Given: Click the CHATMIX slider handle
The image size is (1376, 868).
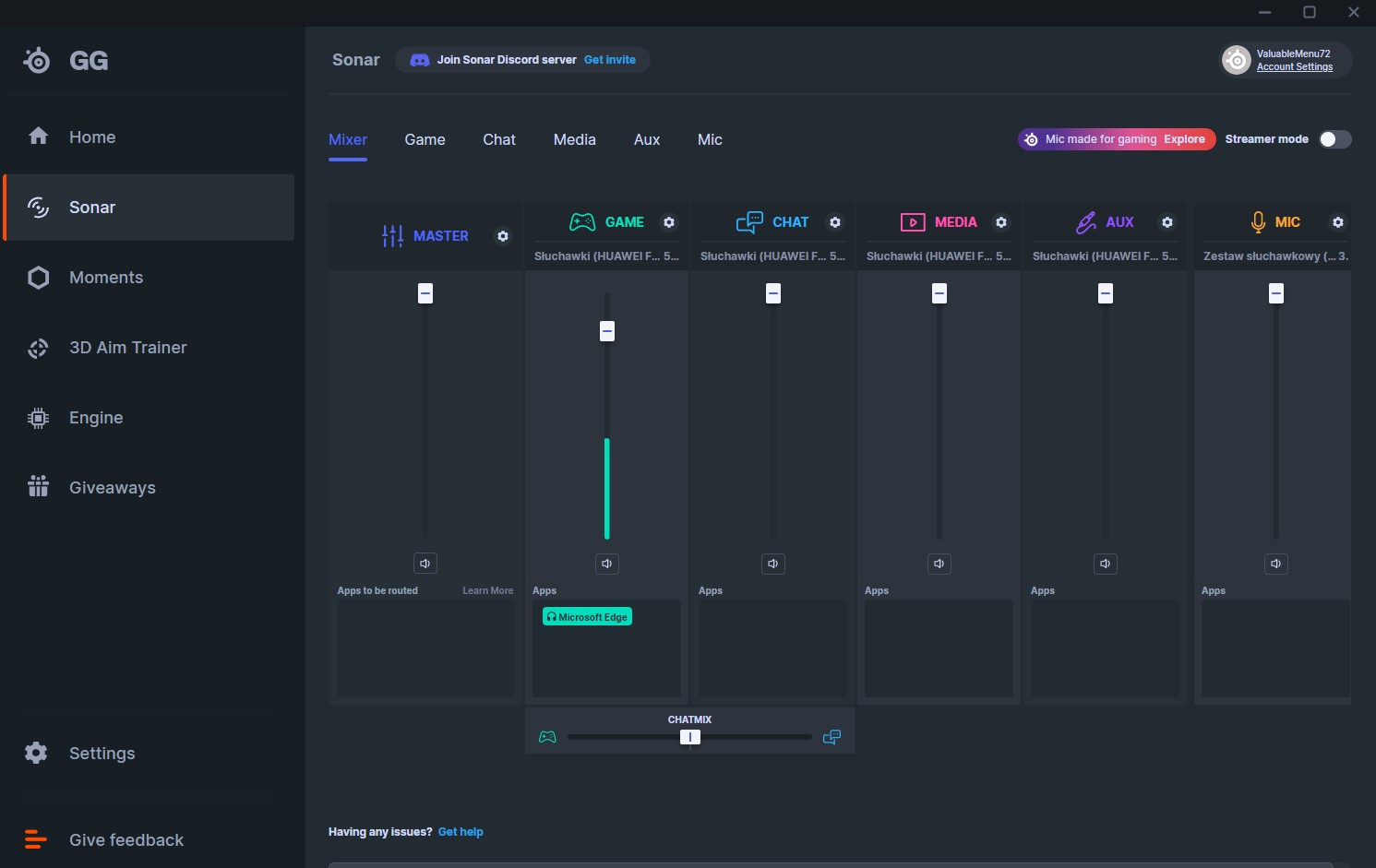Looking at the screenshot, I should (689, 737).
